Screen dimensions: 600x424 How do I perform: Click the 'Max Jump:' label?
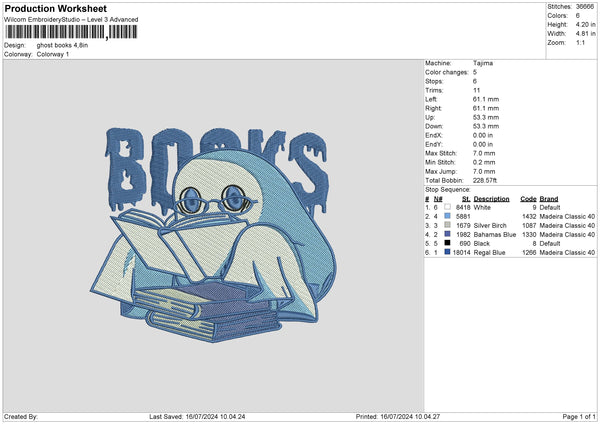[440, 171]
